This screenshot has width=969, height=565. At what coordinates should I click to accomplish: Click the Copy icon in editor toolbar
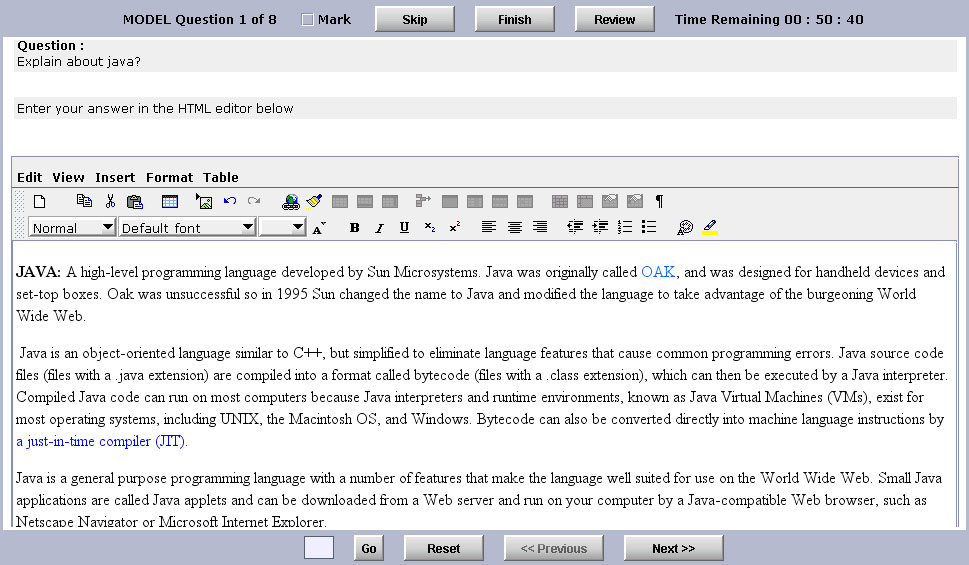coord(84,201)
